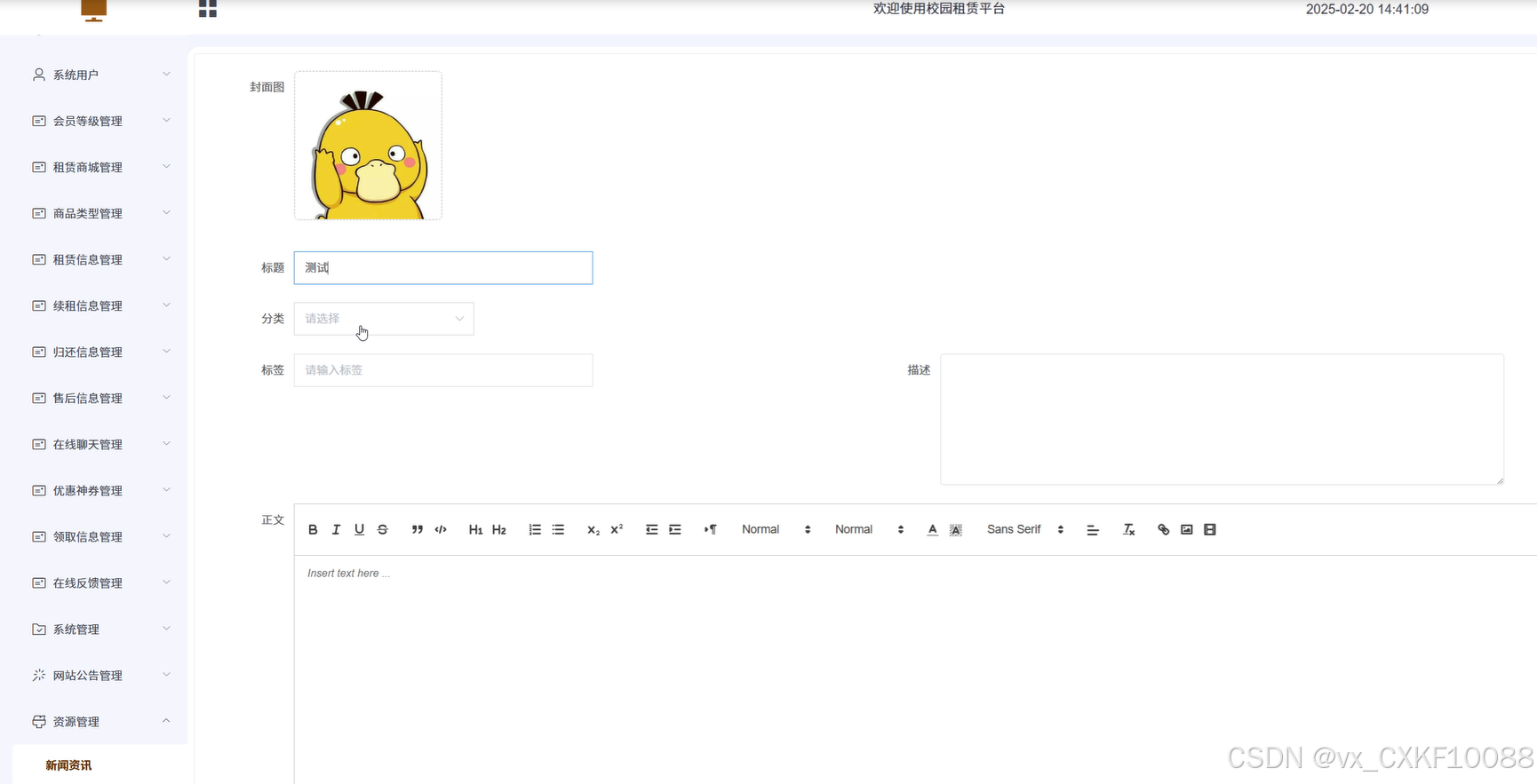Image resolution: width=1537 pixels, height=784 pixels.
Task: Open the 分类 category select dropdown
Action: point(384,319)
